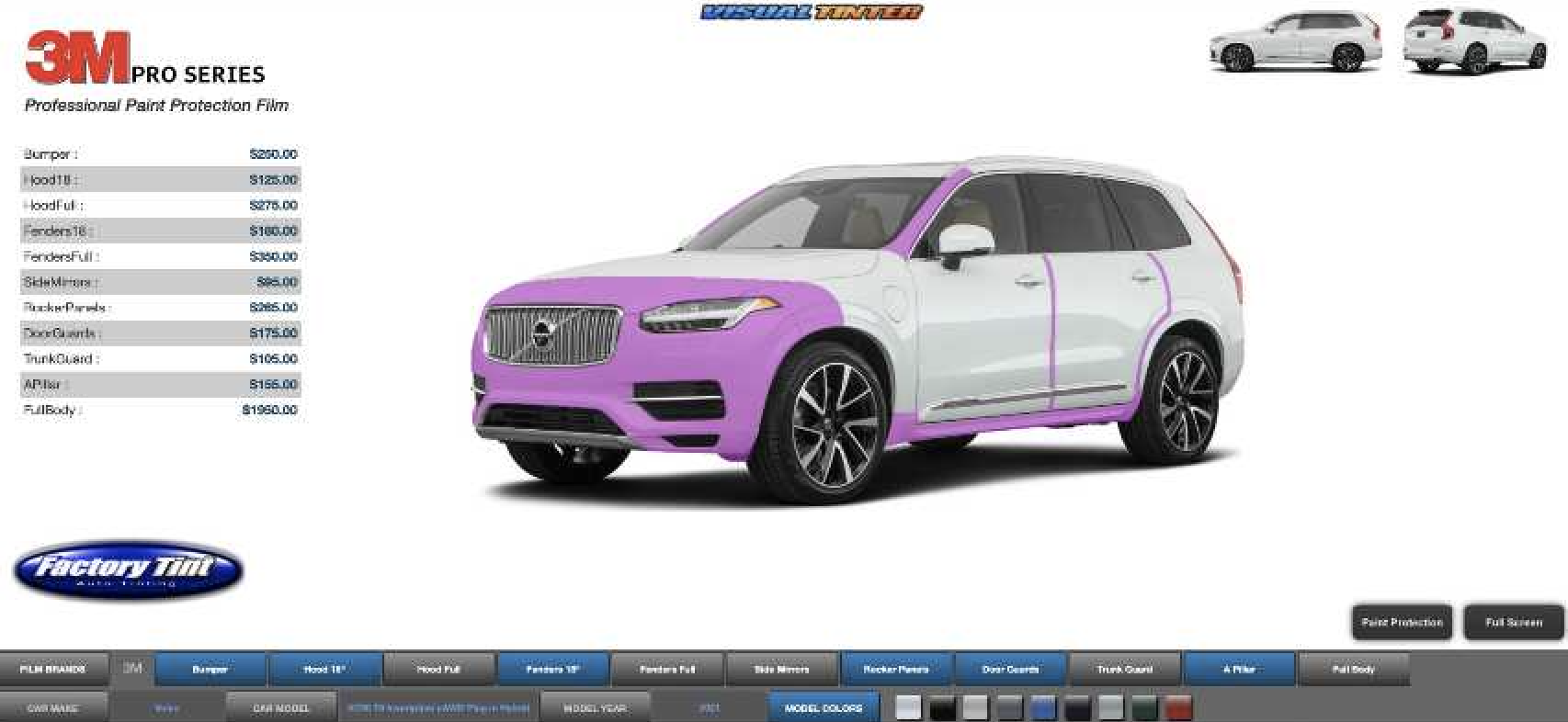Click the FendersFull price $350.00
1568x722 pixels.
(x=273, y=256)
